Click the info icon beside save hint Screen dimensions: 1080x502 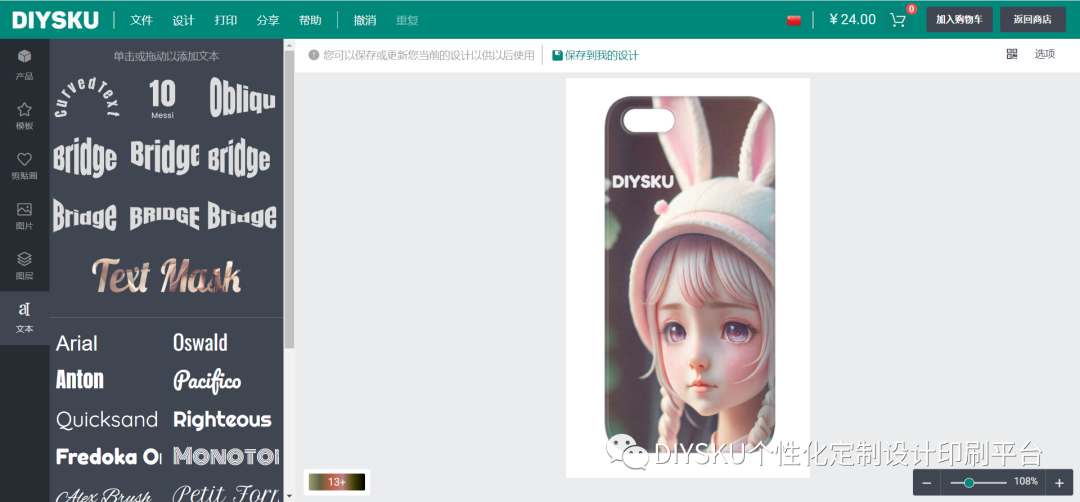coord(313,55)
